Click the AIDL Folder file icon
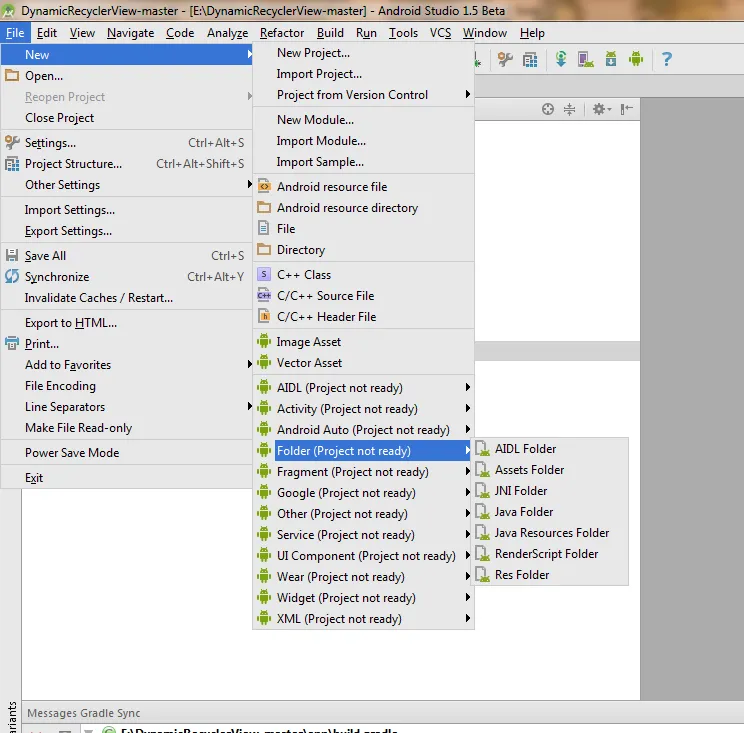 click(483, 448)
